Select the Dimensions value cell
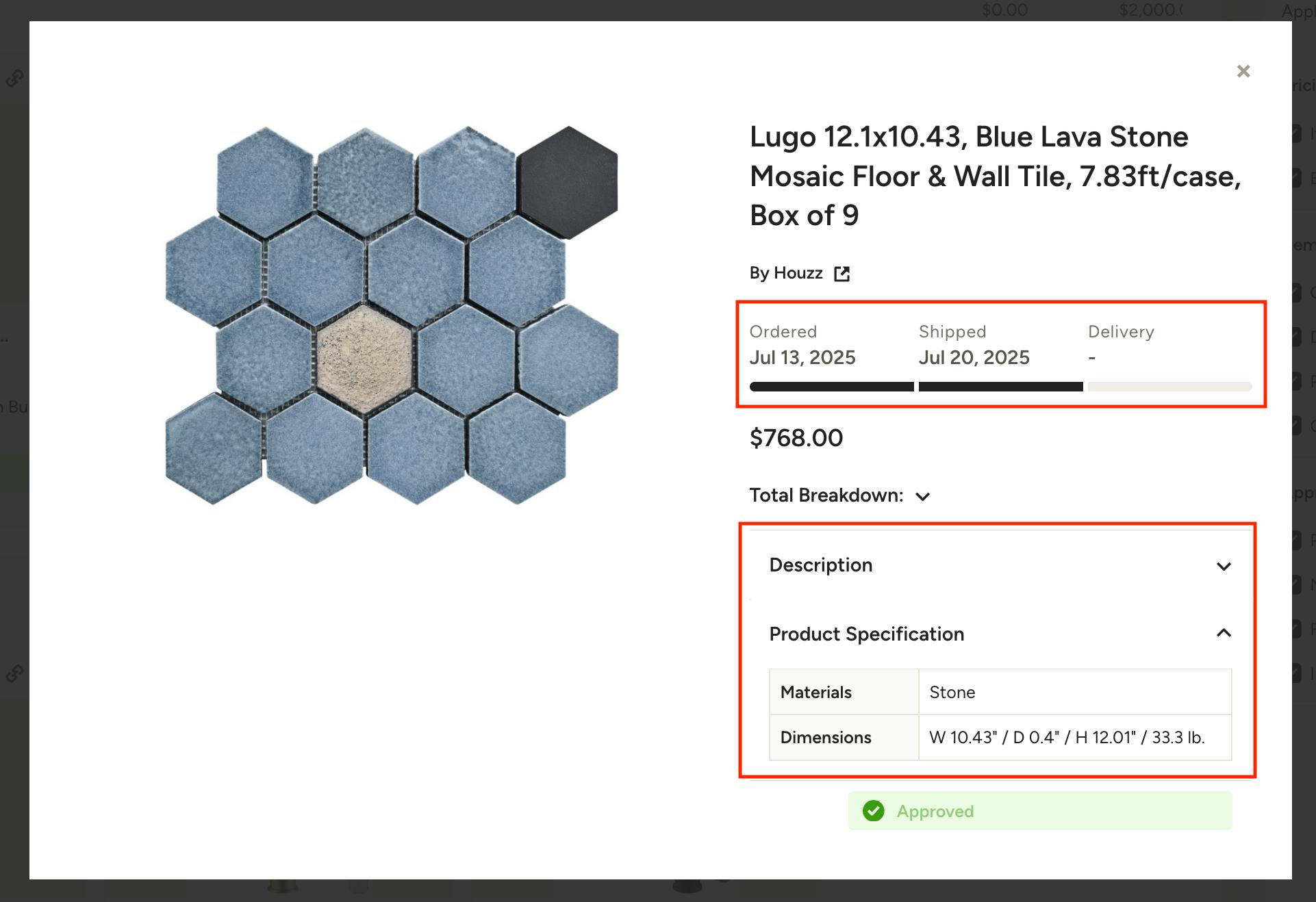 pyautogui.click(x=1074, y=737)
